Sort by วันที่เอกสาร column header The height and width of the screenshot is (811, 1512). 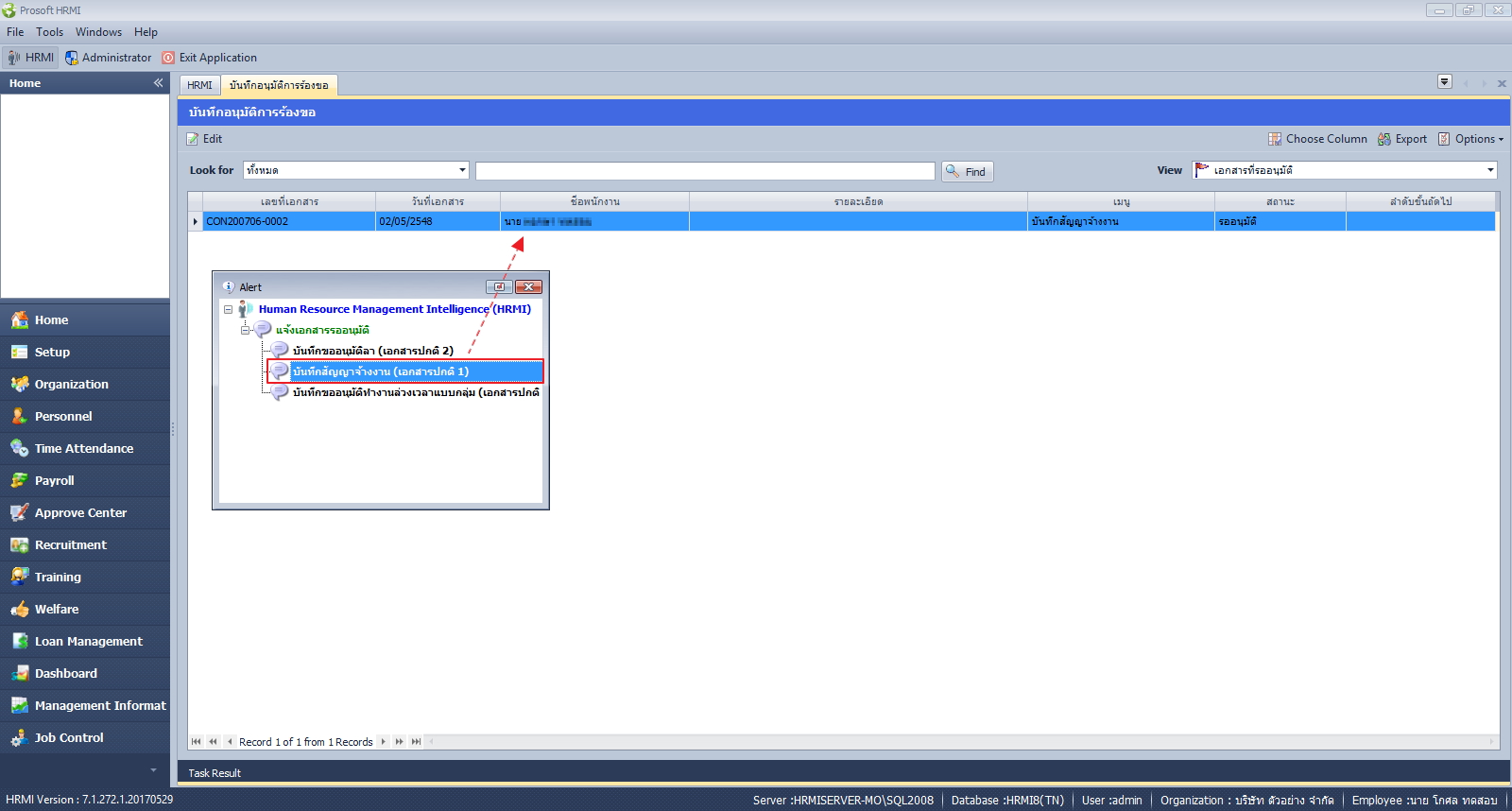point(438,201)
